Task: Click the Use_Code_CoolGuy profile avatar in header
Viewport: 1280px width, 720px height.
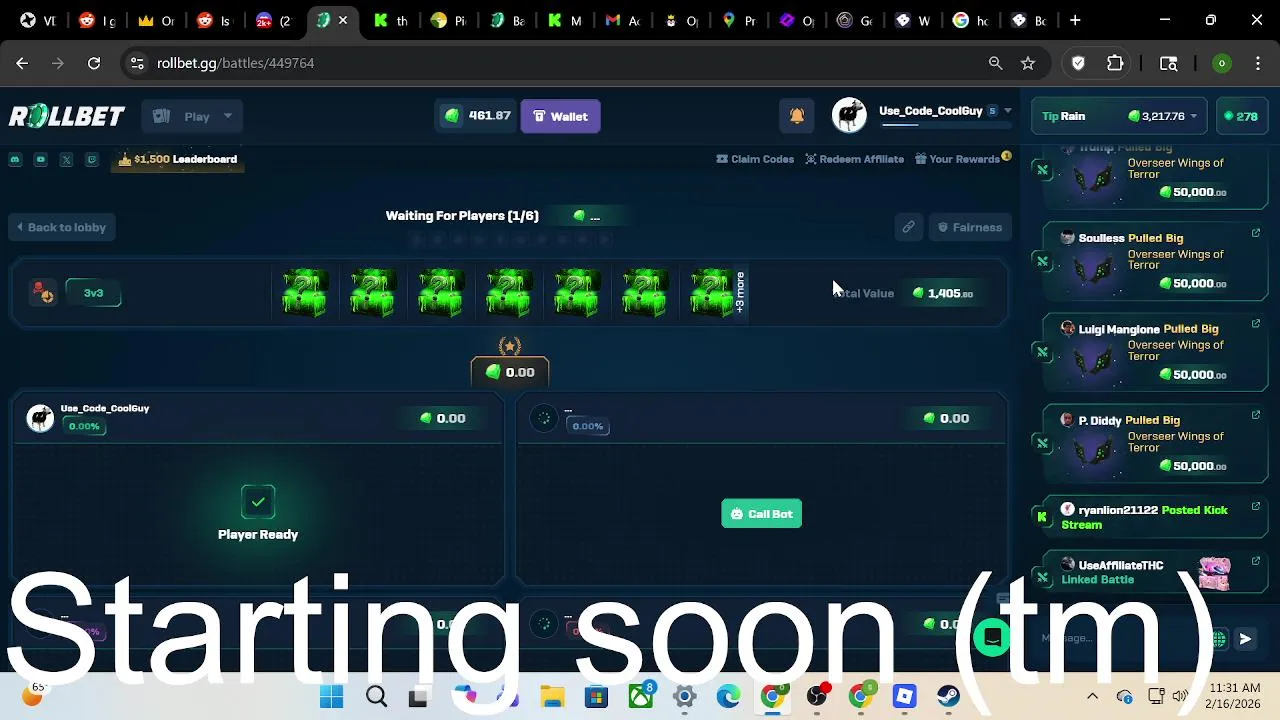Action: pos(849,116)
